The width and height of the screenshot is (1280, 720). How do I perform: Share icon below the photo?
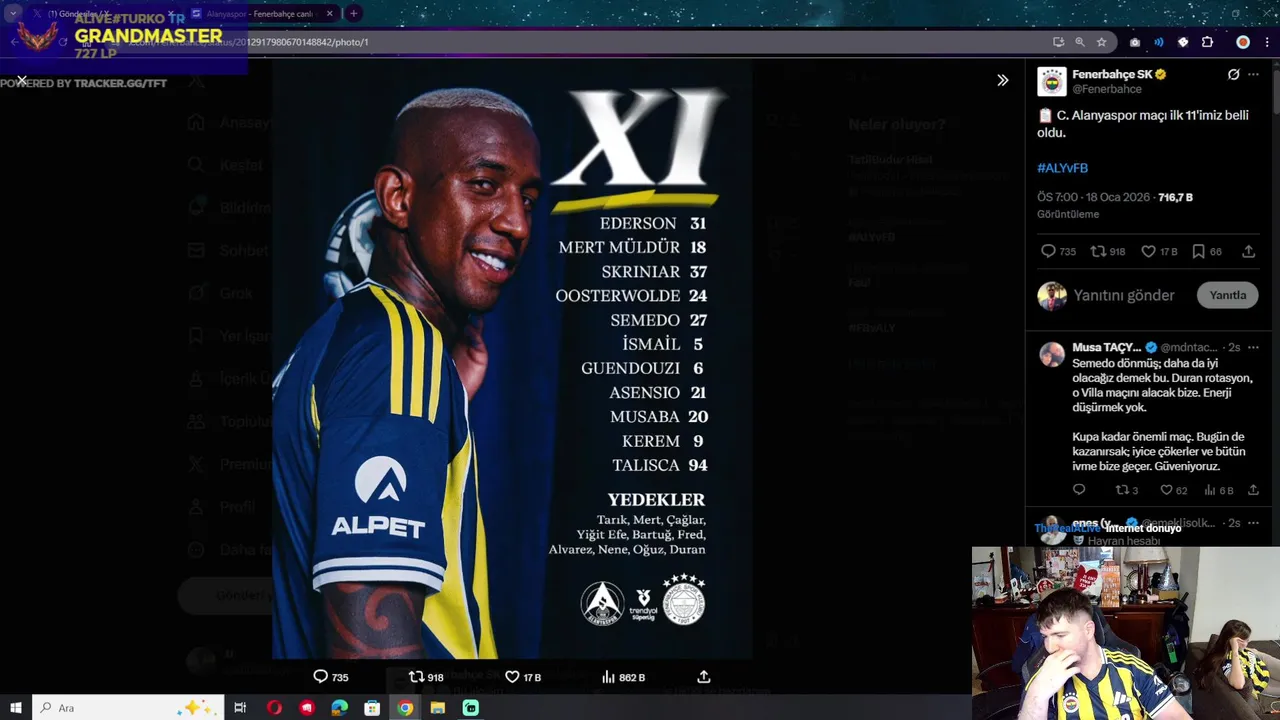pos(704,677)
